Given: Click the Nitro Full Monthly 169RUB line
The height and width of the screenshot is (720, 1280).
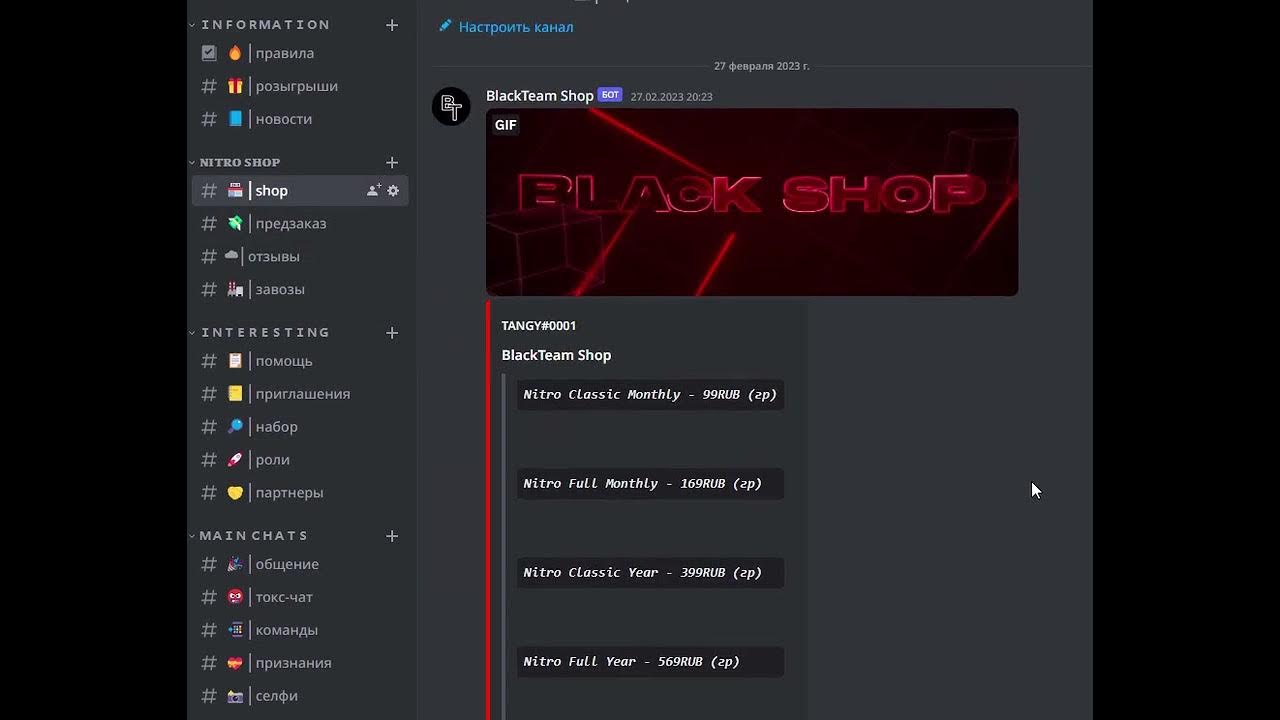Looking at the screenshot, I should coord(650,484).
